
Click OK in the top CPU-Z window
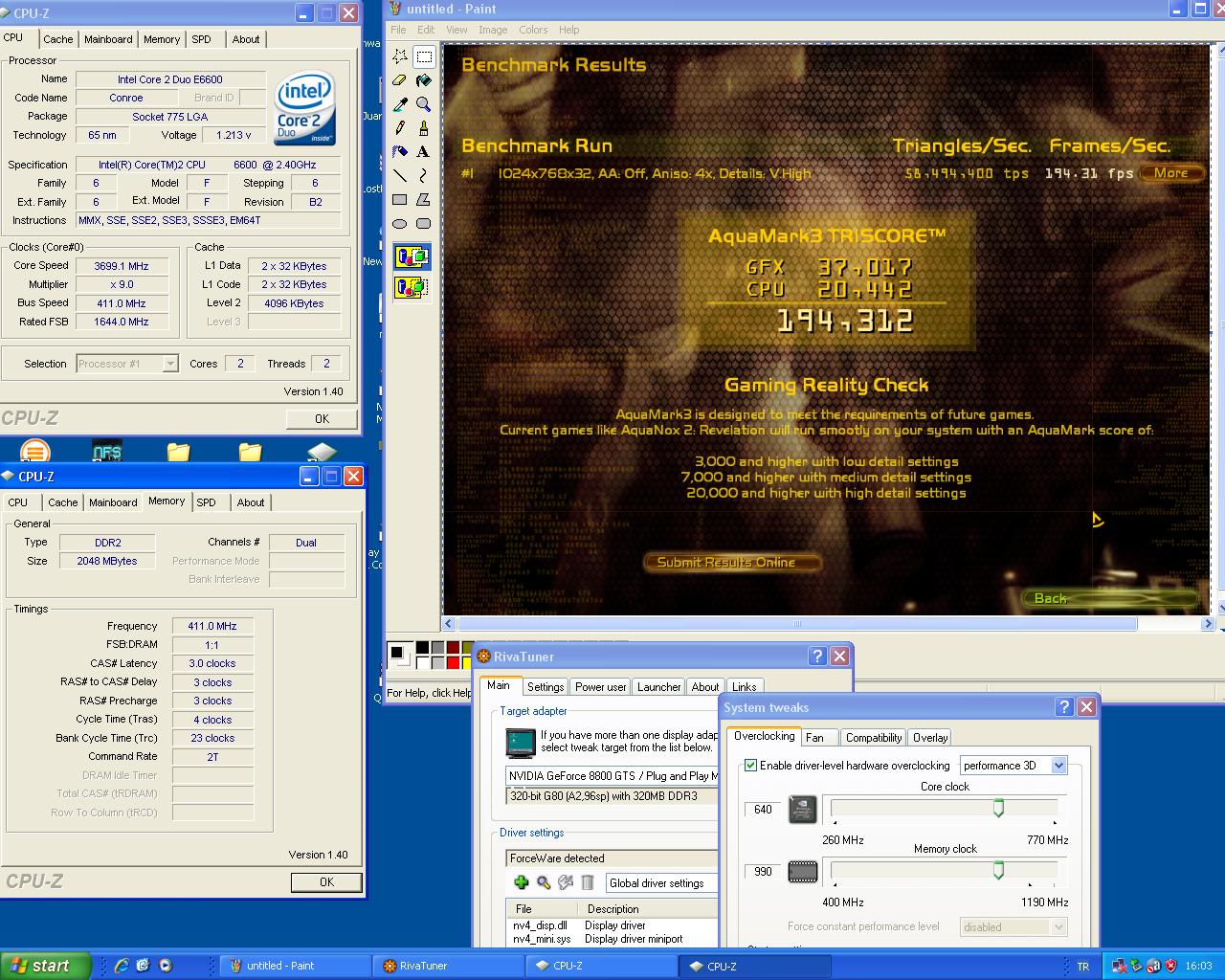(322, 418)
